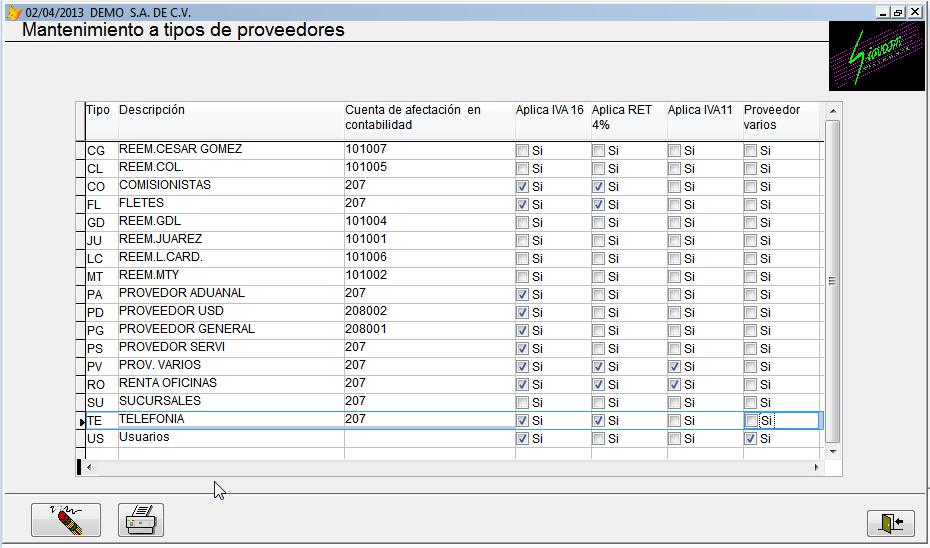This screenshot has height=548, width=930.
Task: Select PROVEDOR ADUANAL description cell
Action: tap(231, 294)
